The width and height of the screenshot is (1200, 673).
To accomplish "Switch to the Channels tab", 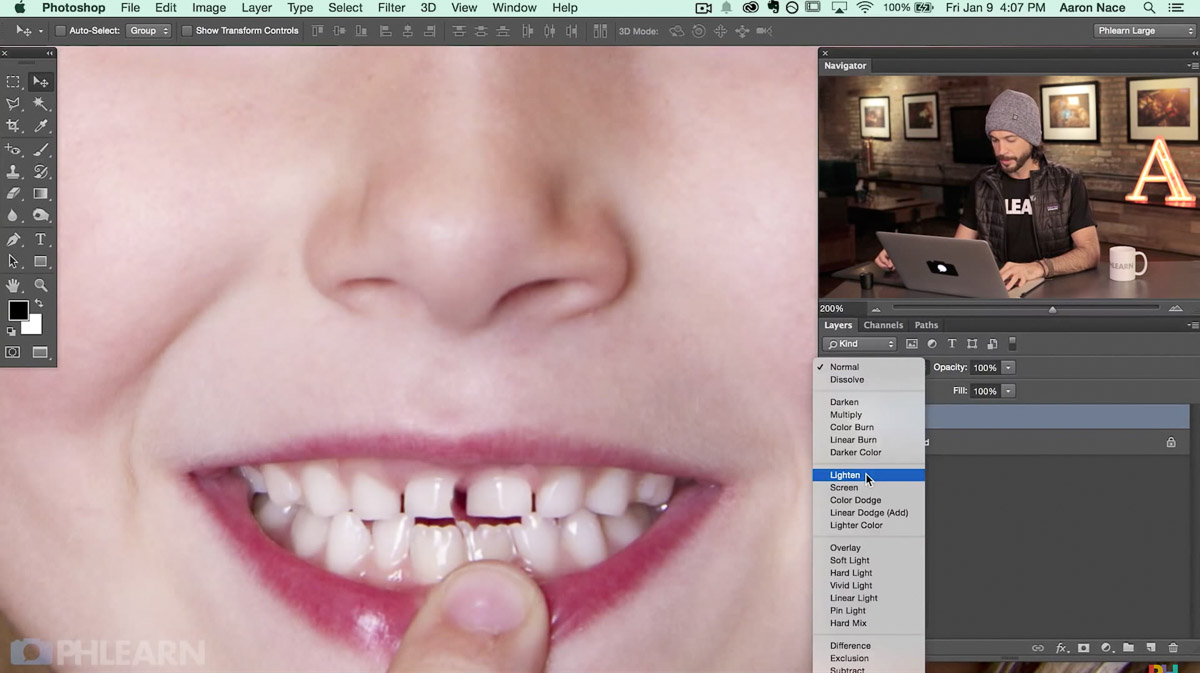I will pyautogui.click(x=884, y=325).
